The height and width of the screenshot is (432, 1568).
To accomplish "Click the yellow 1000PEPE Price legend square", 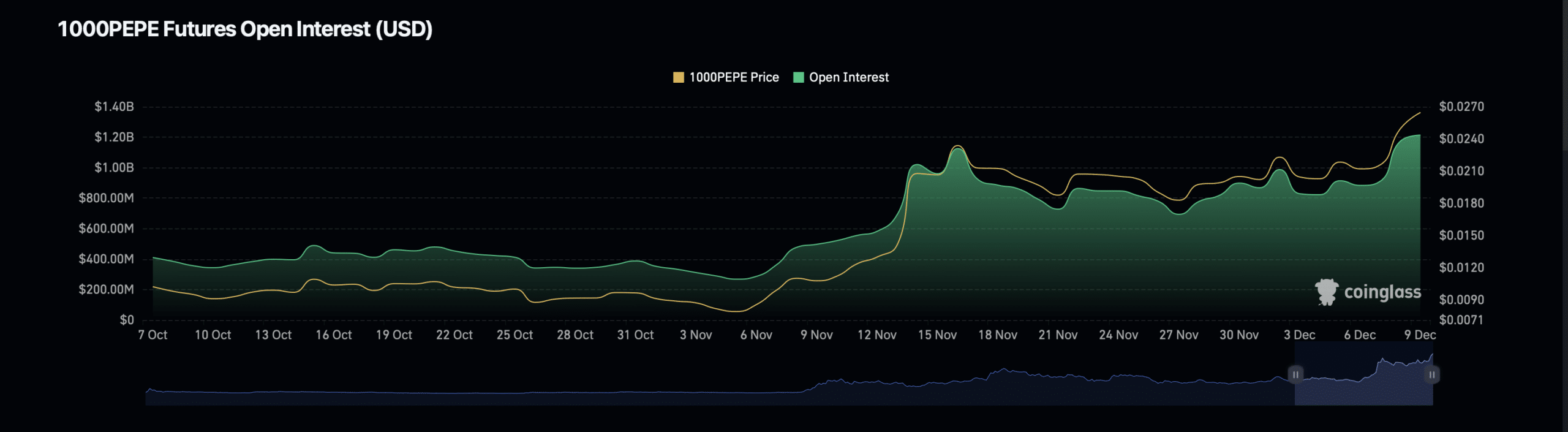I will (x=678, y=77).
